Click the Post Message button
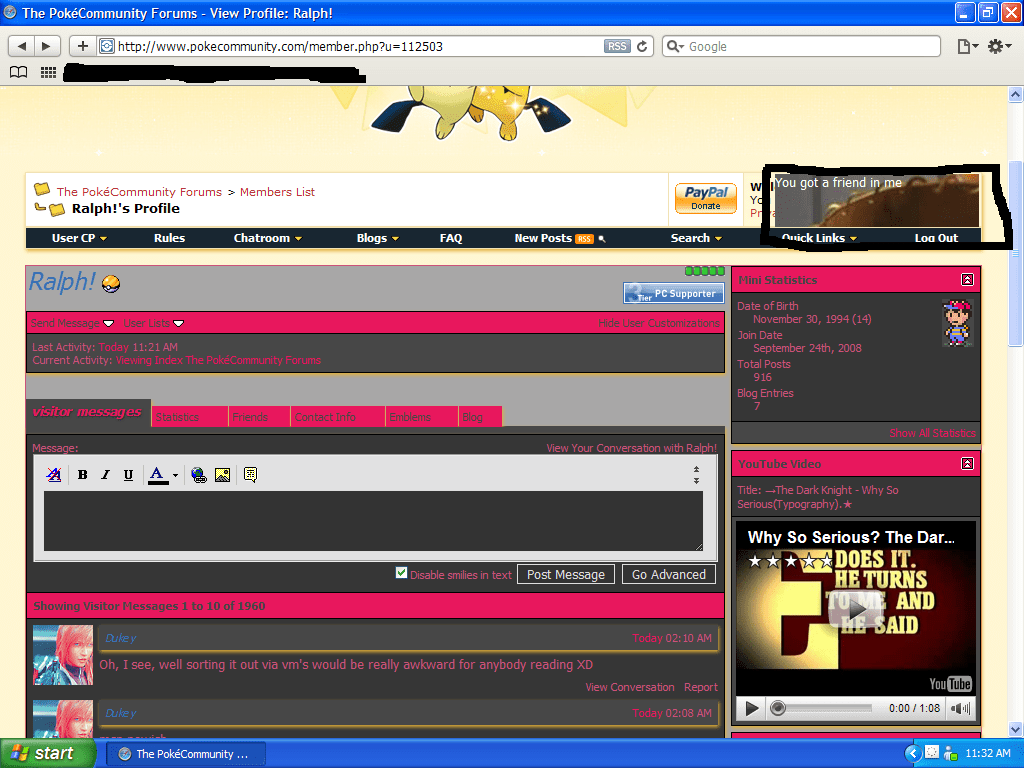Image resolution: width=1024 pixels, height=768 pixels. pos(566,575)
